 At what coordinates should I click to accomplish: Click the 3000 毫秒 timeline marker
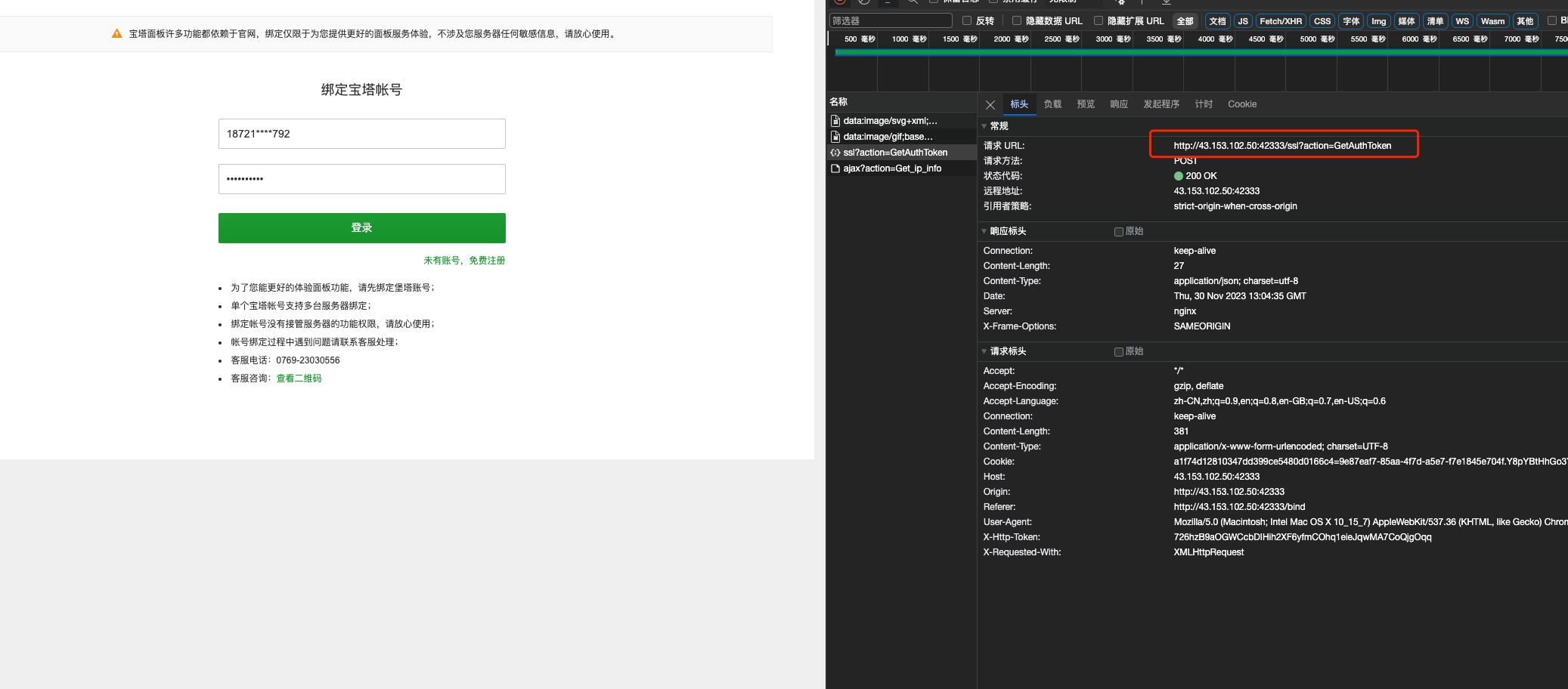(x=1113, y=39)
